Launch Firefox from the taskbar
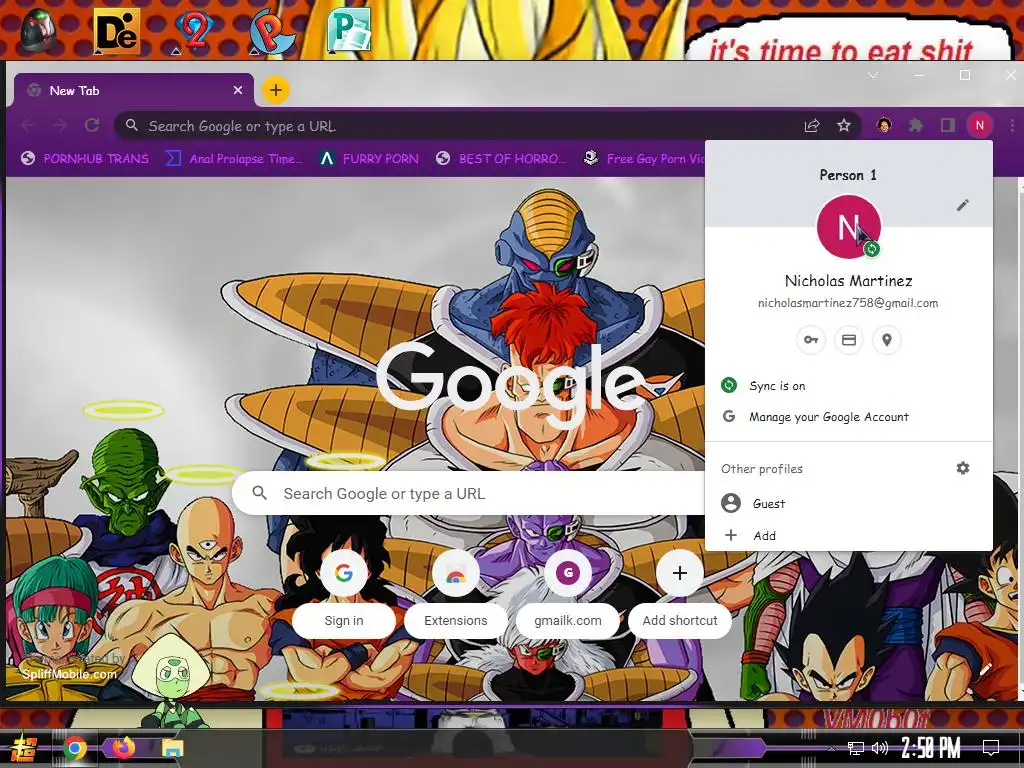The width and height of the screenshot is (1024, 768). [123, 748]
